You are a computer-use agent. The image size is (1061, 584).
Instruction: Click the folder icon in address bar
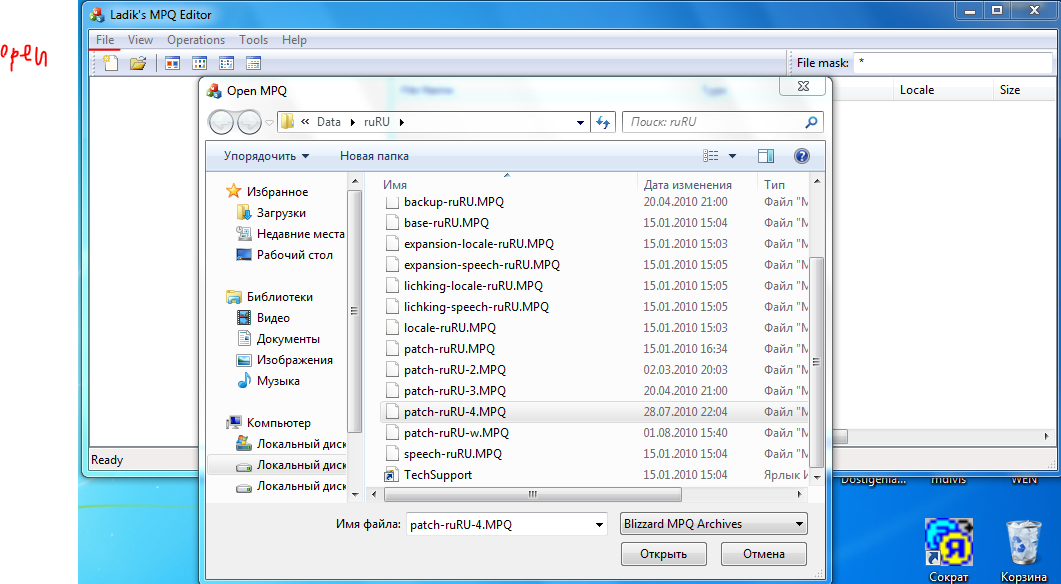point(288,122)
